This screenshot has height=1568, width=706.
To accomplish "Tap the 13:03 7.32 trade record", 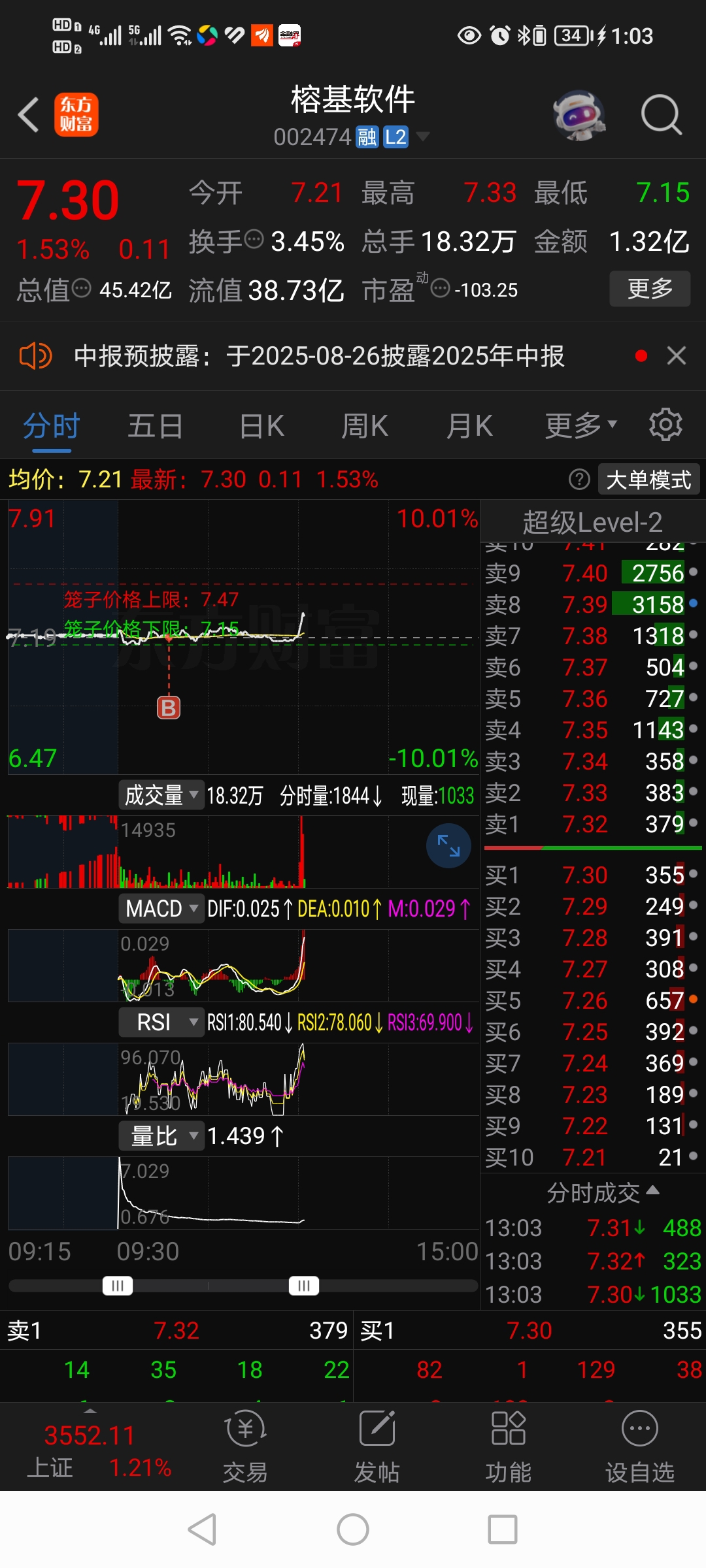I will (594, 1261).
